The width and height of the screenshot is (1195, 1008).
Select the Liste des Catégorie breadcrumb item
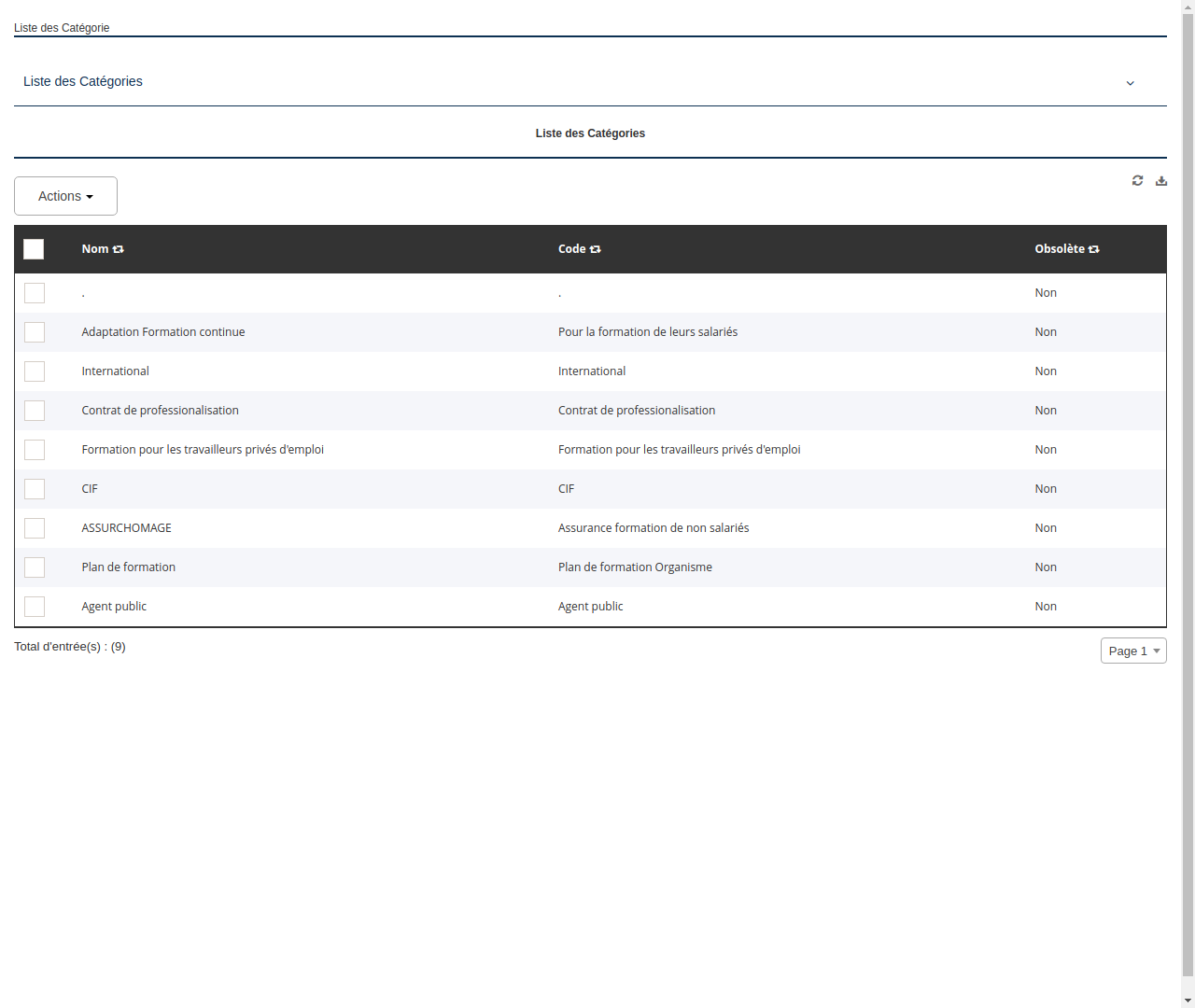(62, 28)
